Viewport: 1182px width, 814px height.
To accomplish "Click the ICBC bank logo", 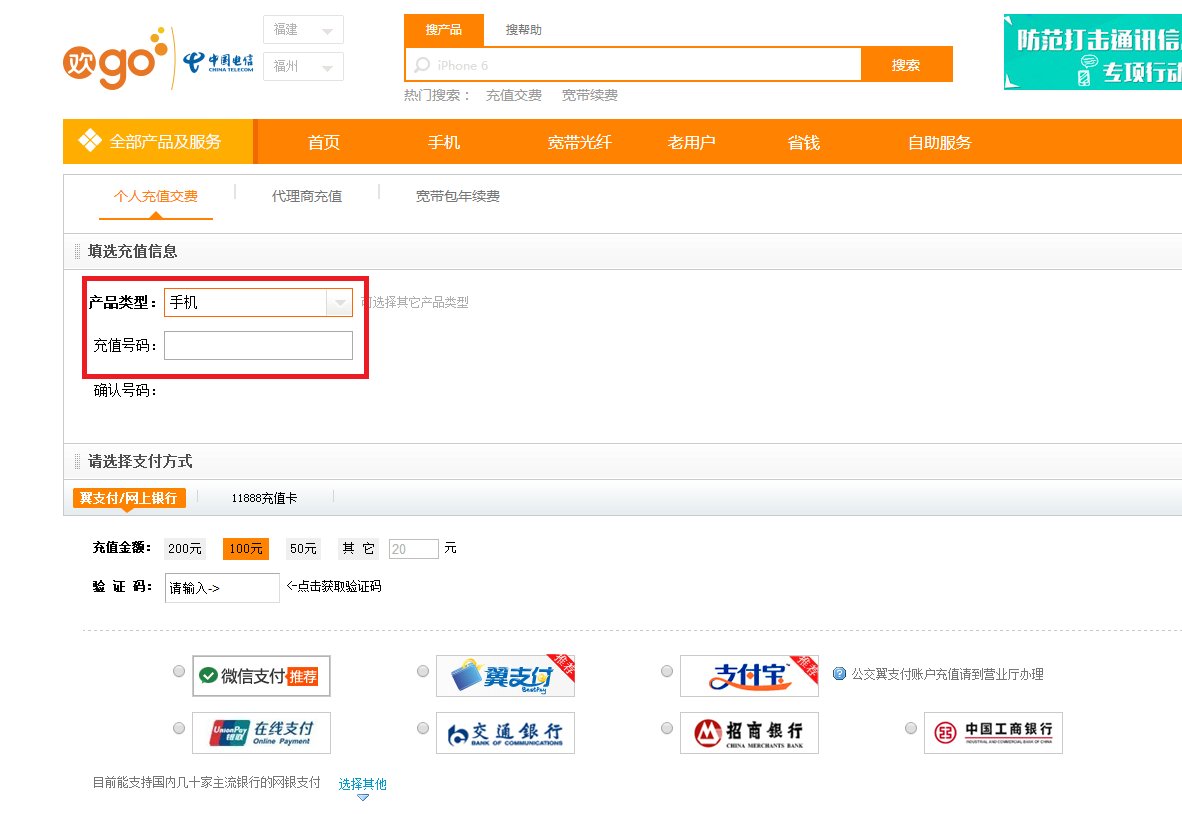I will (x=992, y=733).
